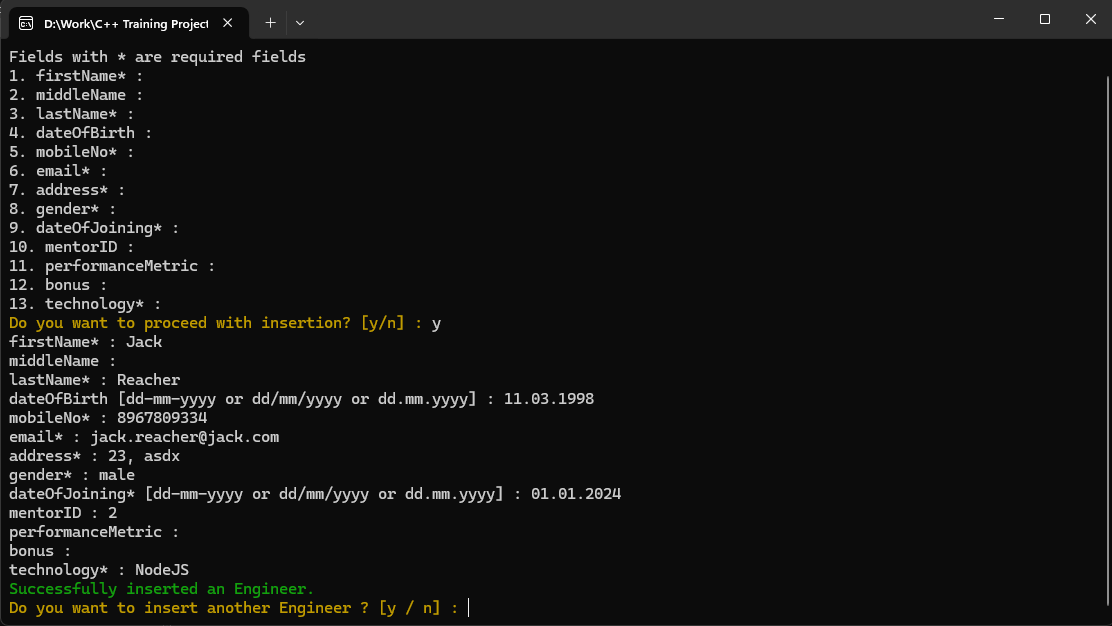Click the 'mentorID : 2' line

point(62,513)
